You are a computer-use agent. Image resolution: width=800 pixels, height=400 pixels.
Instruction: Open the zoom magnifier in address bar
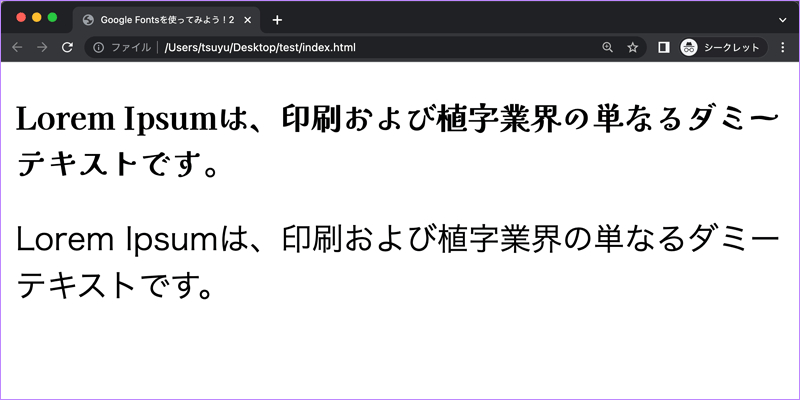click(609, 47)
